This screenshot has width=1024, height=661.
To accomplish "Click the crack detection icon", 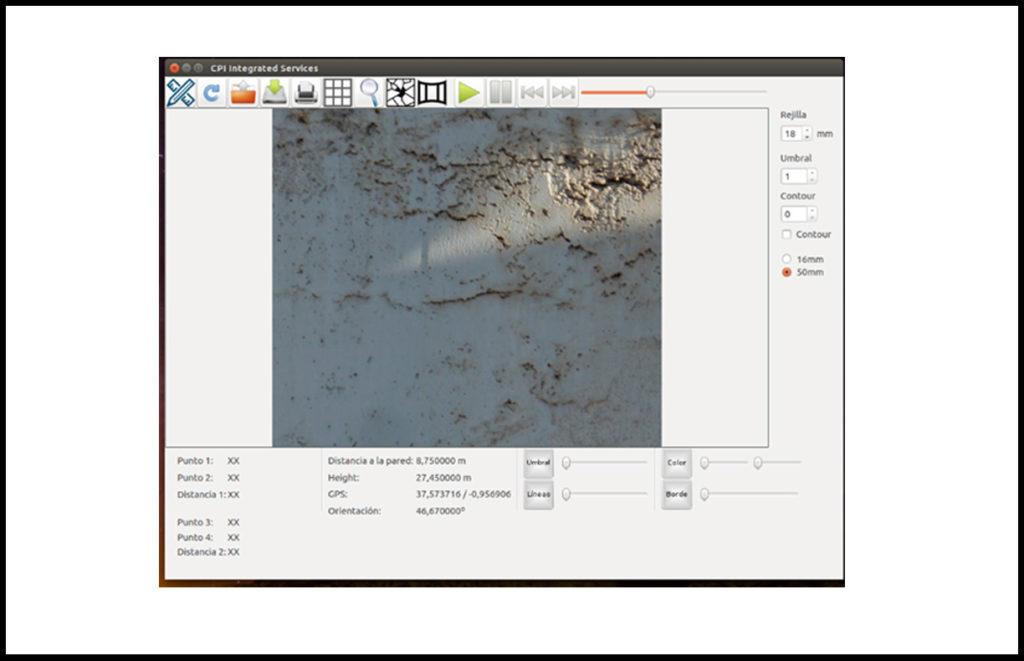I will point(400,93).
